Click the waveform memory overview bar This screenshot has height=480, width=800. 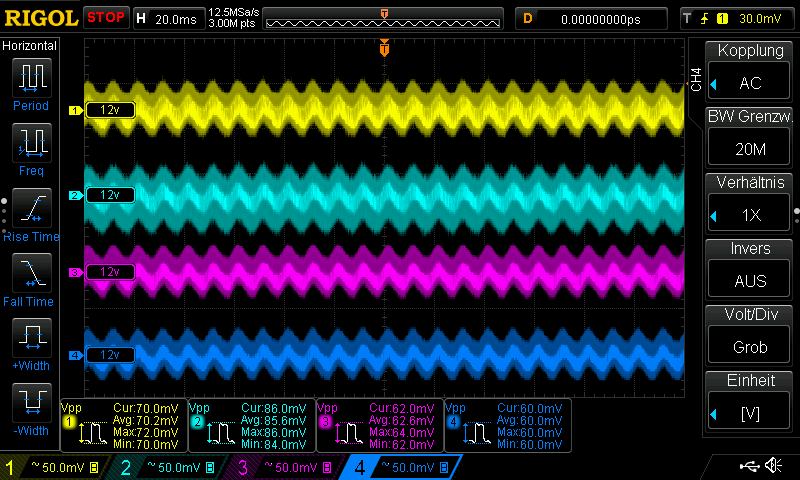pos(383,21)
